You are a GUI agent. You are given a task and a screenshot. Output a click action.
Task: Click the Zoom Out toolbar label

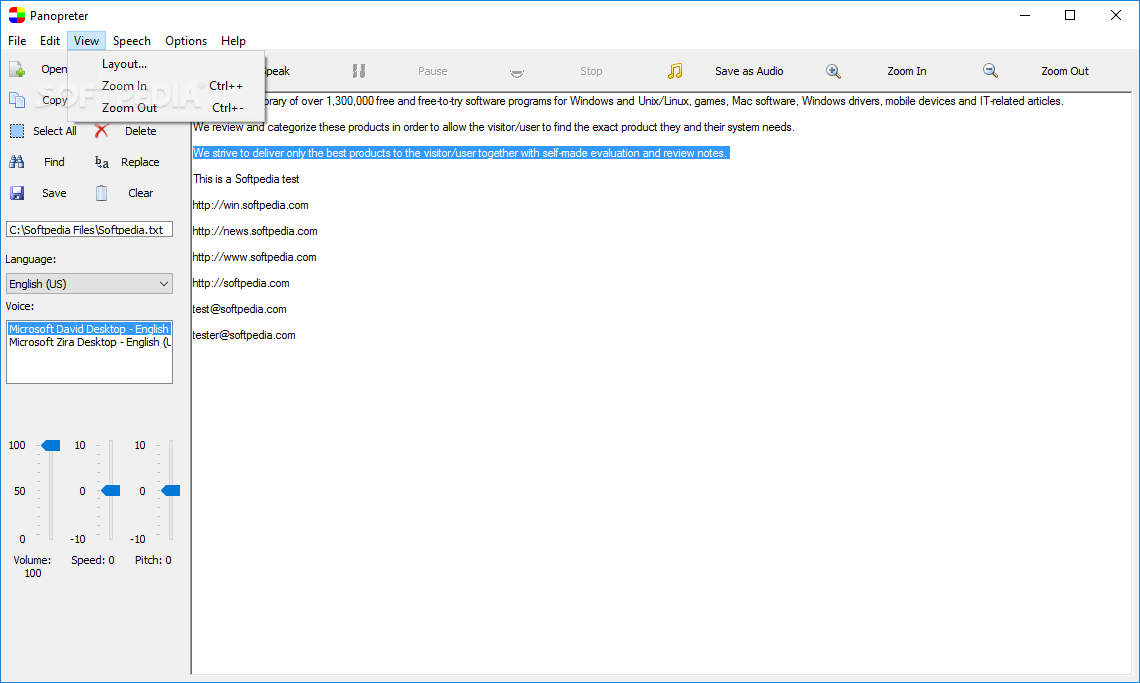tap(1064, 71)
